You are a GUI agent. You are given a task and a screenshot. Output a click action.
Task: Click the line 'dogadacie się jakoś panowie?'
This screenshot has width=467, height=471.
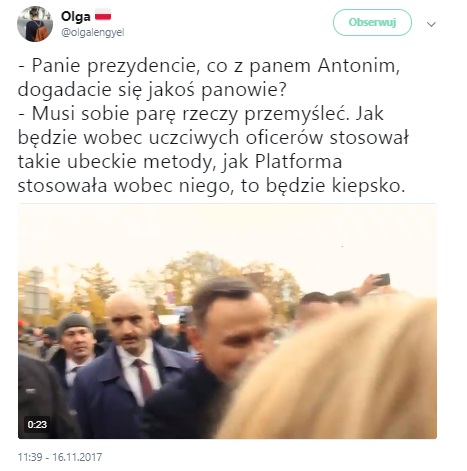(152, 90)
